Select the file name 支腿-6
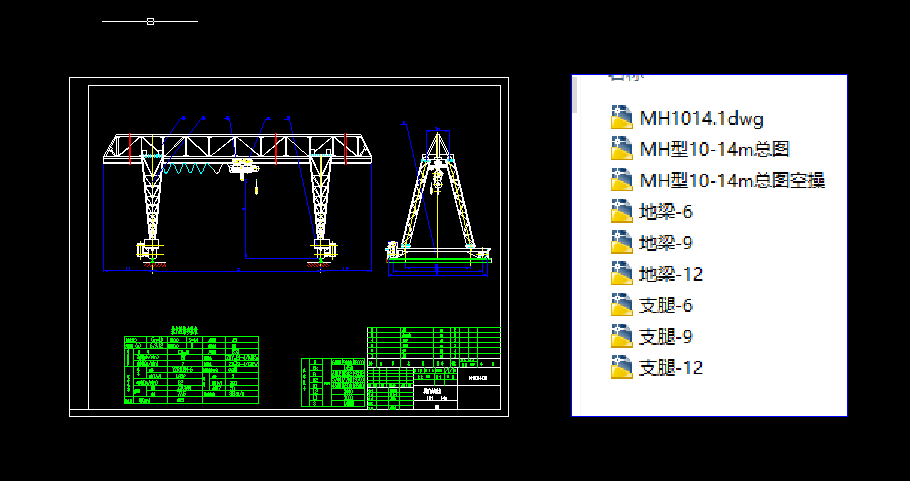Viewport: 910px width, 481px height. point(666,306)
